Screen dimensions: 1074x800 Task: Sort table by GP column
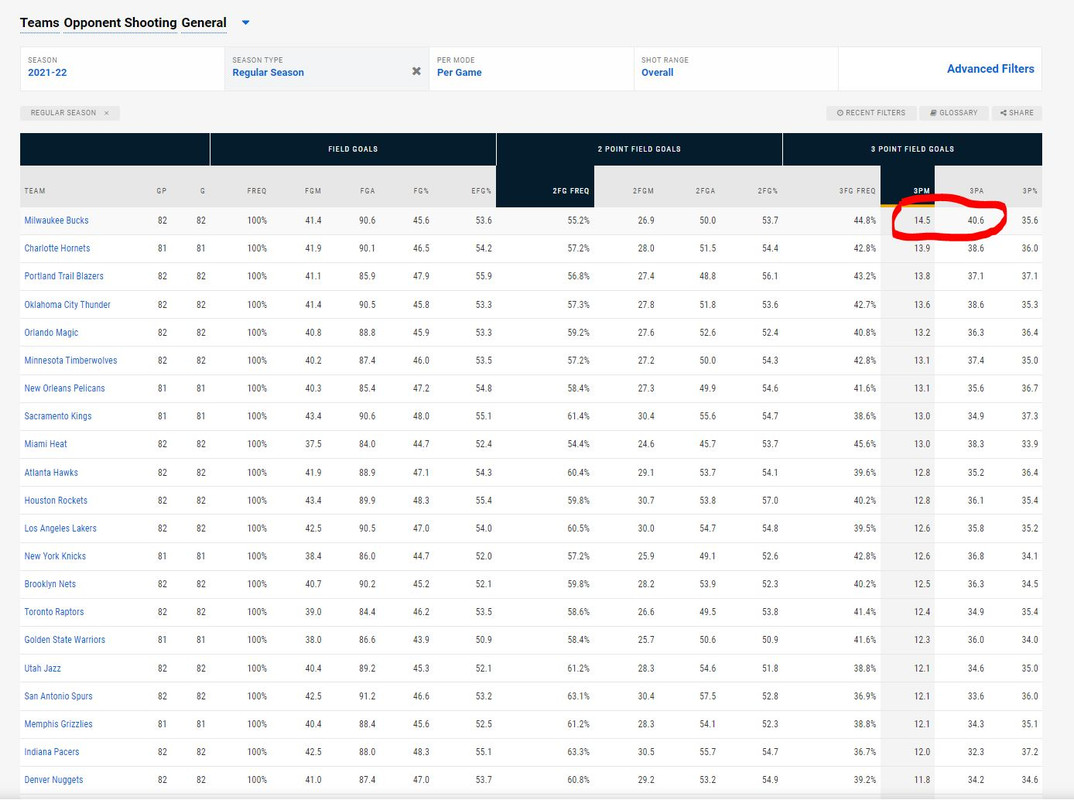[162, 191]
